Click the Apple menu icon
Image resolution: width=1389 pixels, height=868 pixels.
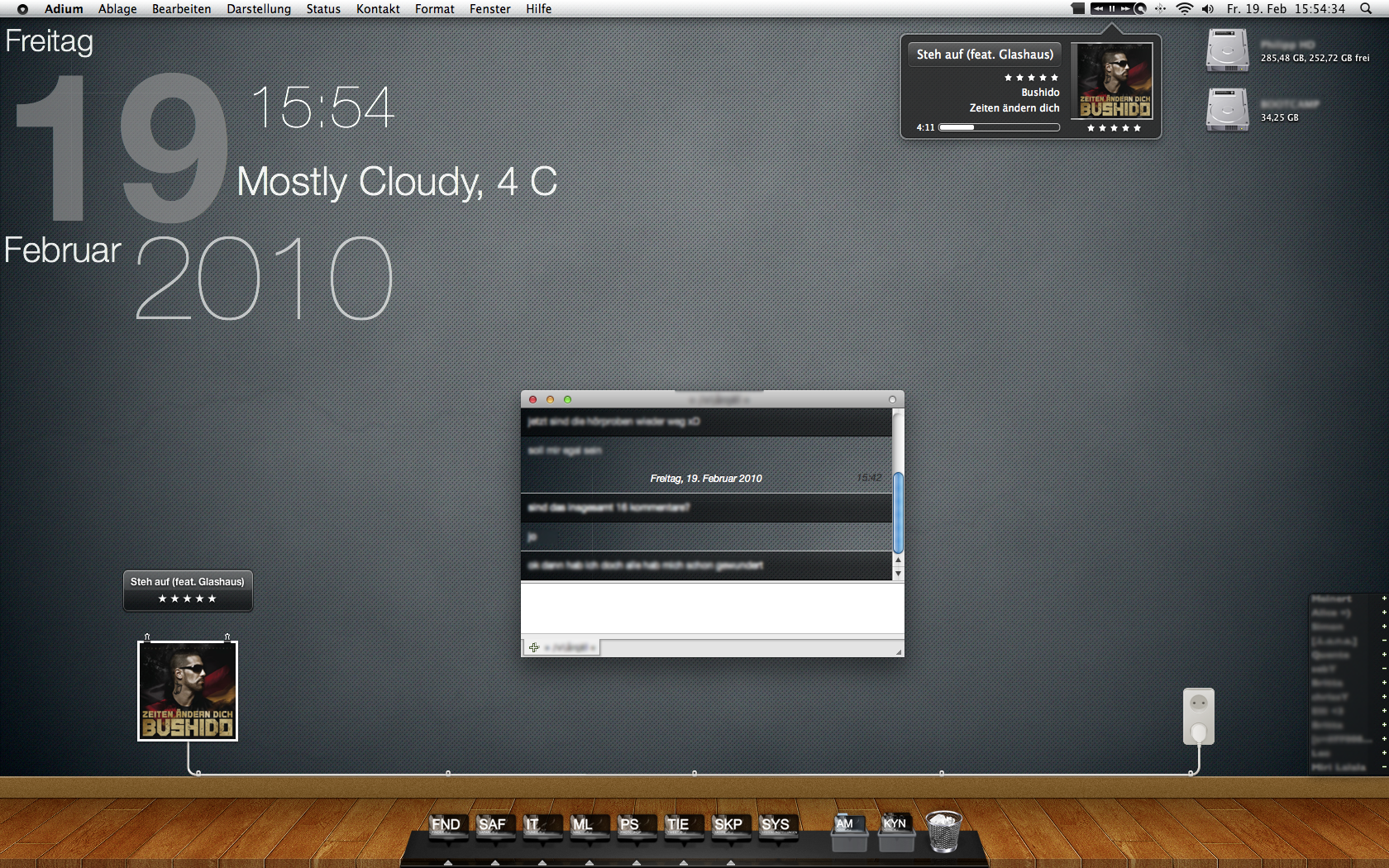pos(22,9)
